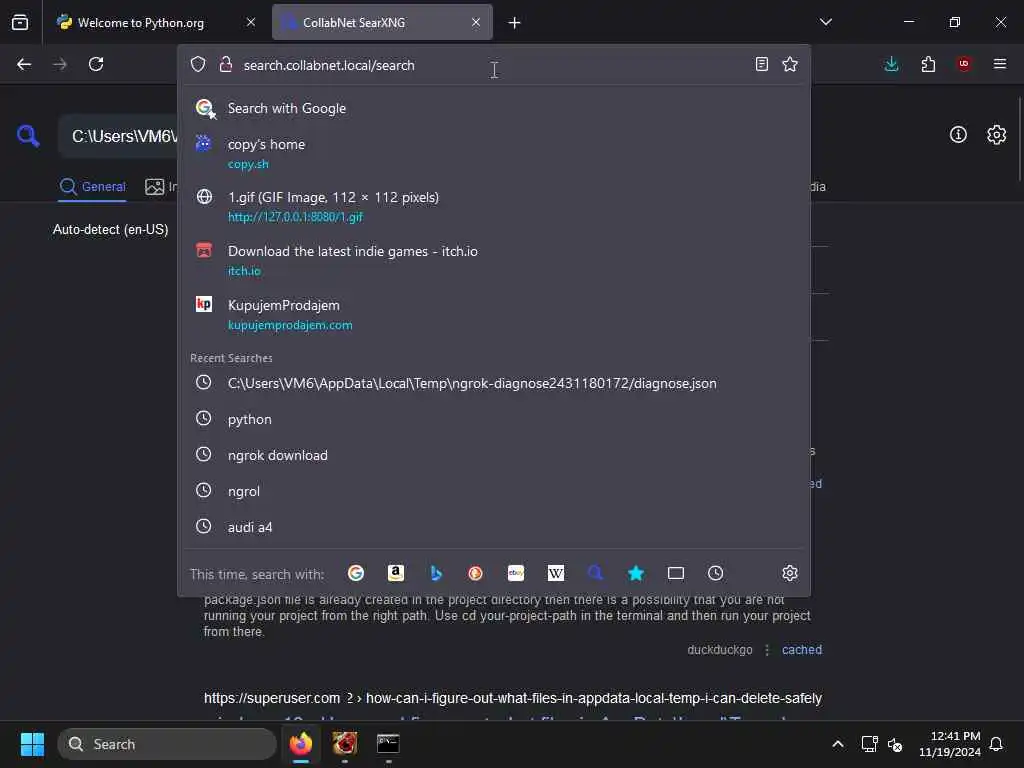1024x768 pixels.
Task: Search History with the clock icon
Action: [716, 573]
